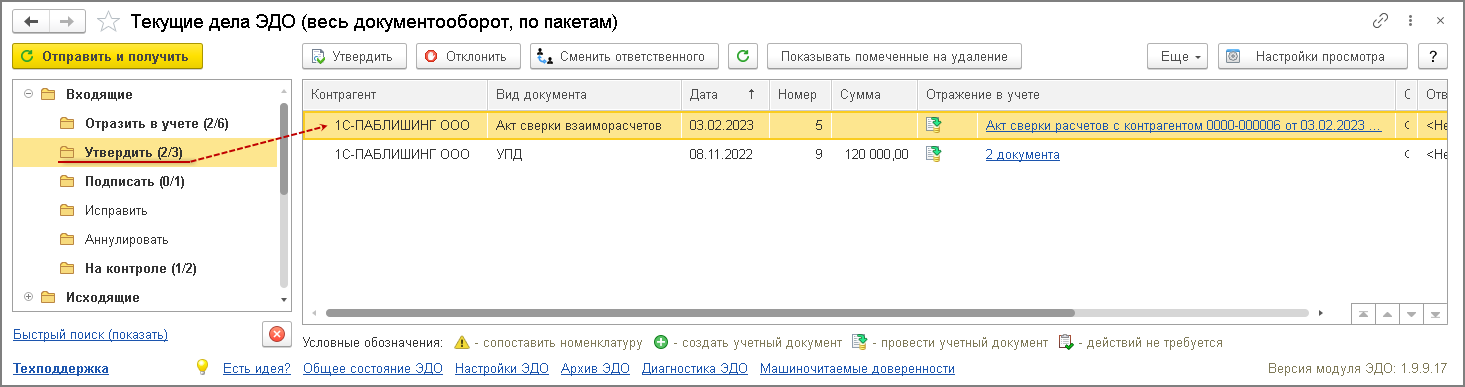This screenshot has width=1465, height=387.
Task: Select the Аннулировать folder
Action: pyautogui.click(x=126, y=239)
